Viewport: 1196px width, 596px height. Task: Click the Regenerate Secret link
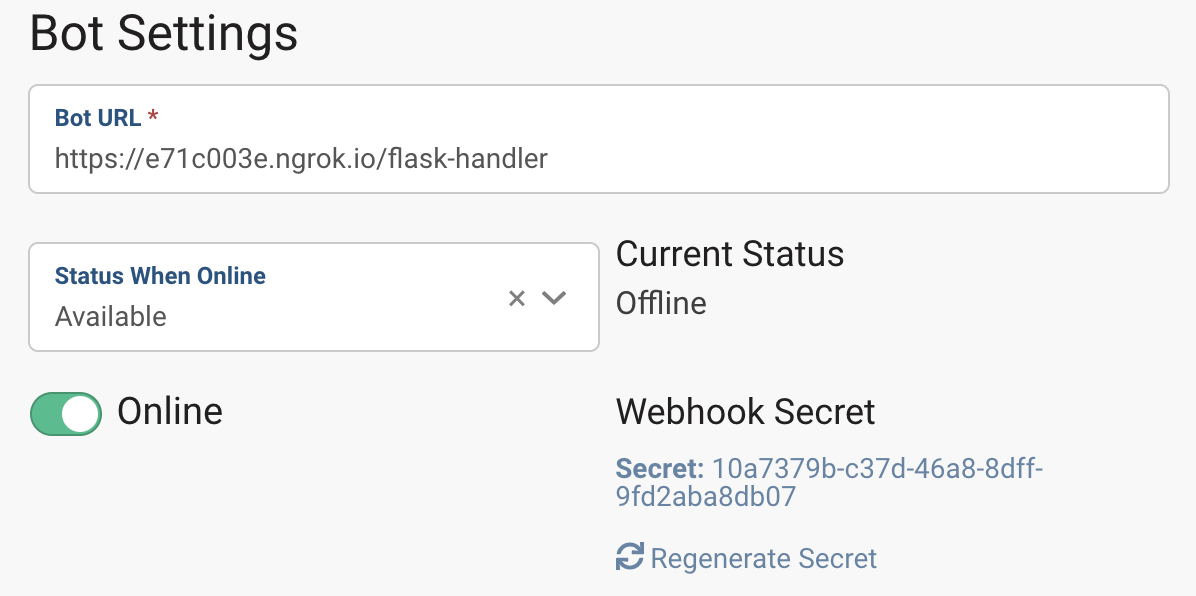761,557
